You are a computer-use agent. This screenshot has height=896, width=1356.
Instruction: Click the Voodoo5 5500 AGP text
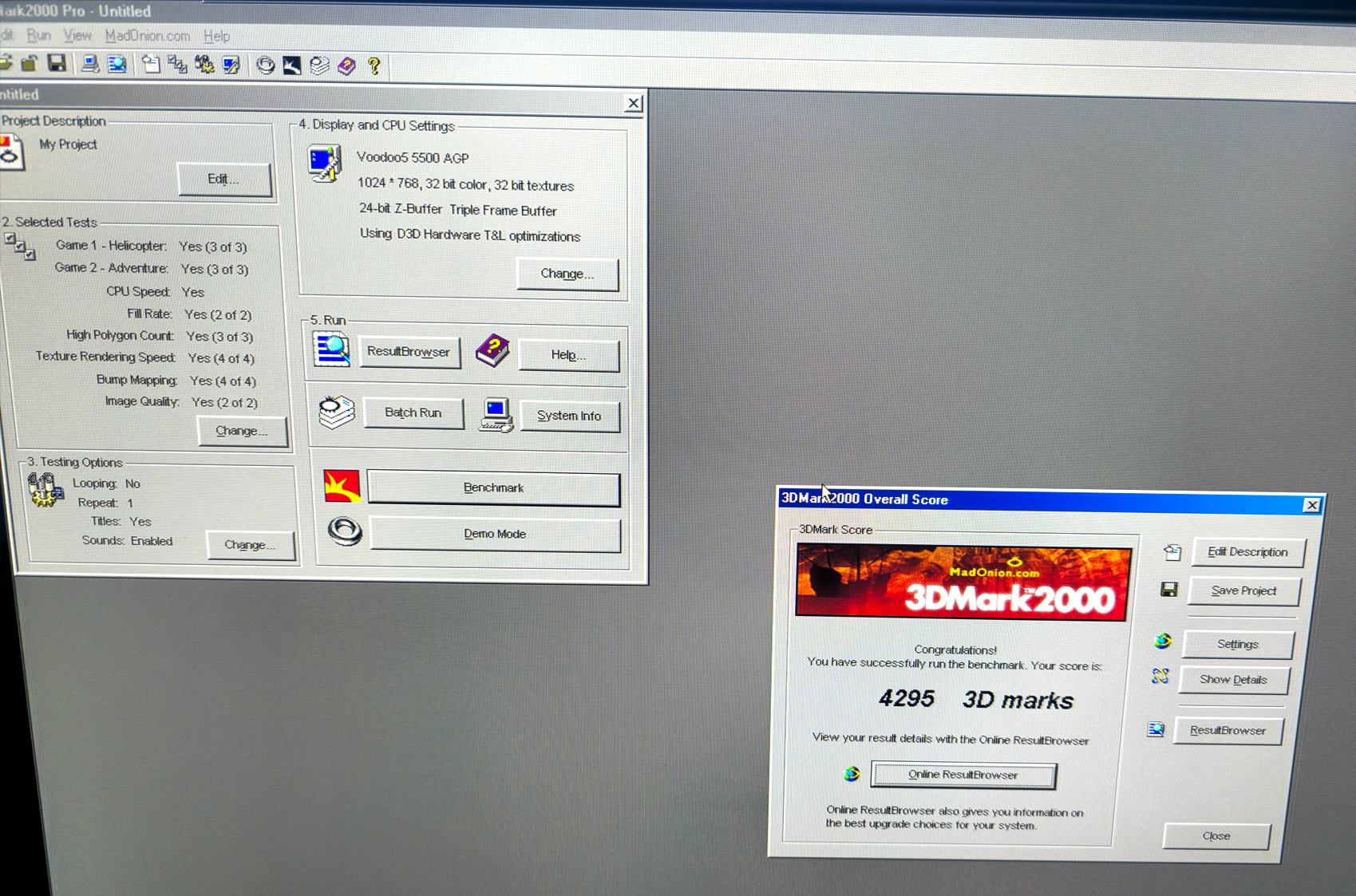pos(413,158)
